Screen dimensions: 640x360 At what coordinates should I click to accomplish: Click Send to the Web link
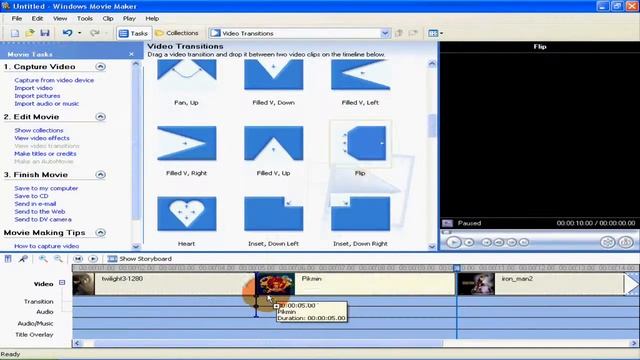[40, 211]
